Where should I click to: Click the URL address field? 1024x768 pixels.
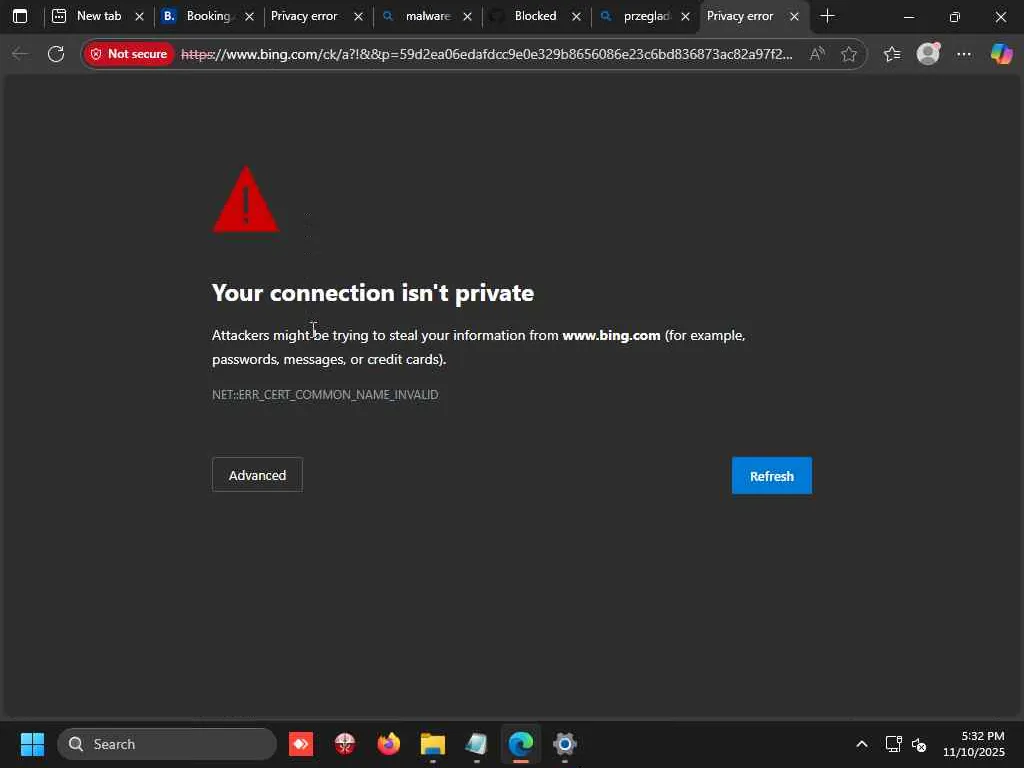(487, 54)
